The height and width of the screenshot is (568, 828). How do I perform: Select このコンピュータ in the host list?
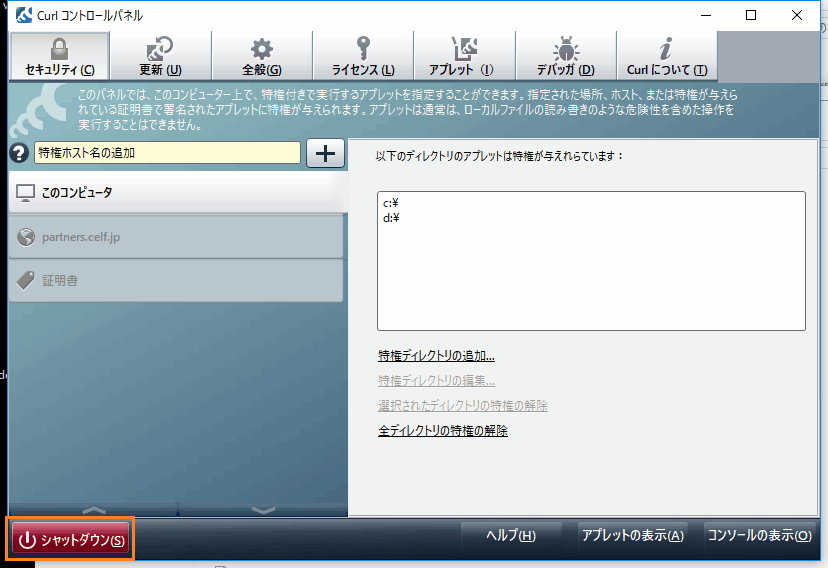178,193
